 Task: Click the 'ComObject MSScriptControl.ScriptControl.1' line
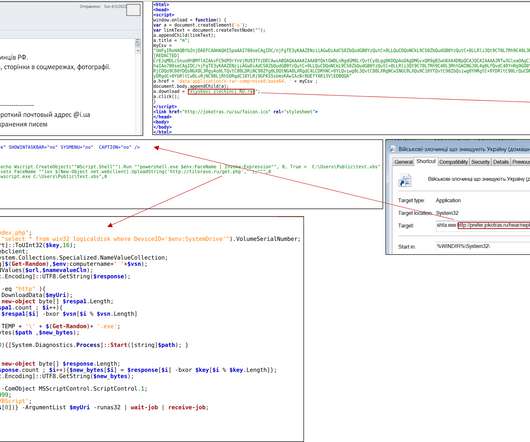click(74, 389)
